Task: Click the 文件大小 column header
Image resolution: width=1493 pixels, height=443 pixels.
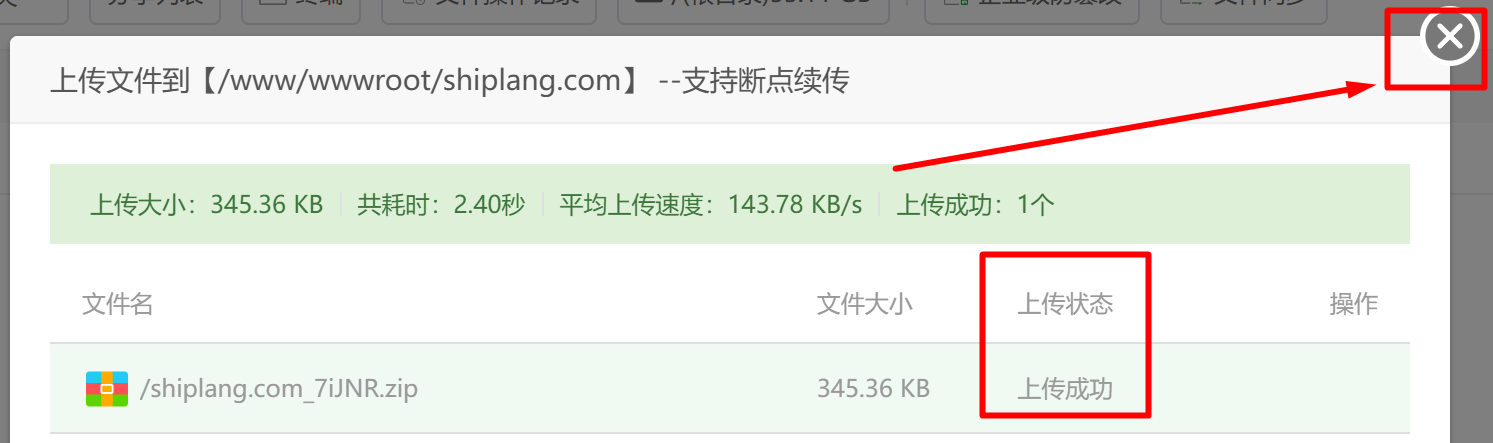Action: tap(865, 304)
